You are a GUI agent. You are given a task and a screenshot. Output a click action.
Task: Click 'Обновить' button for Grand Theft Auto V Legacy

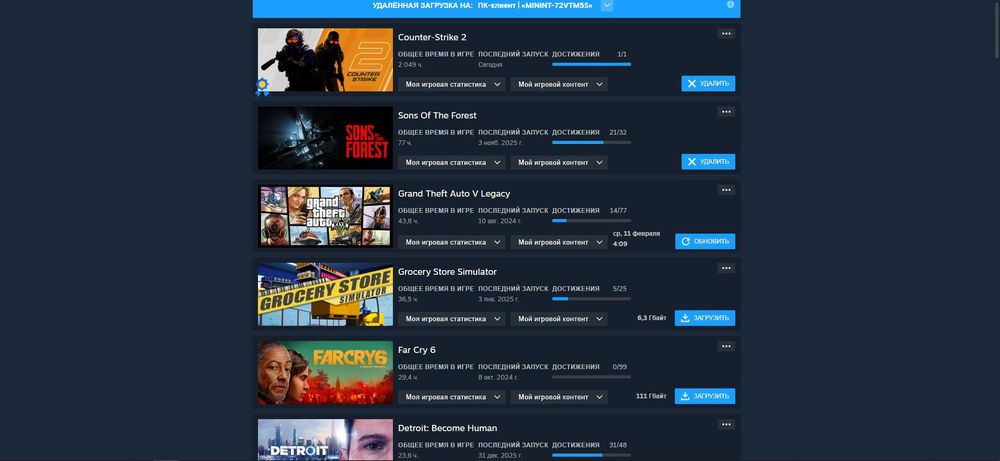tap(705, 242)
